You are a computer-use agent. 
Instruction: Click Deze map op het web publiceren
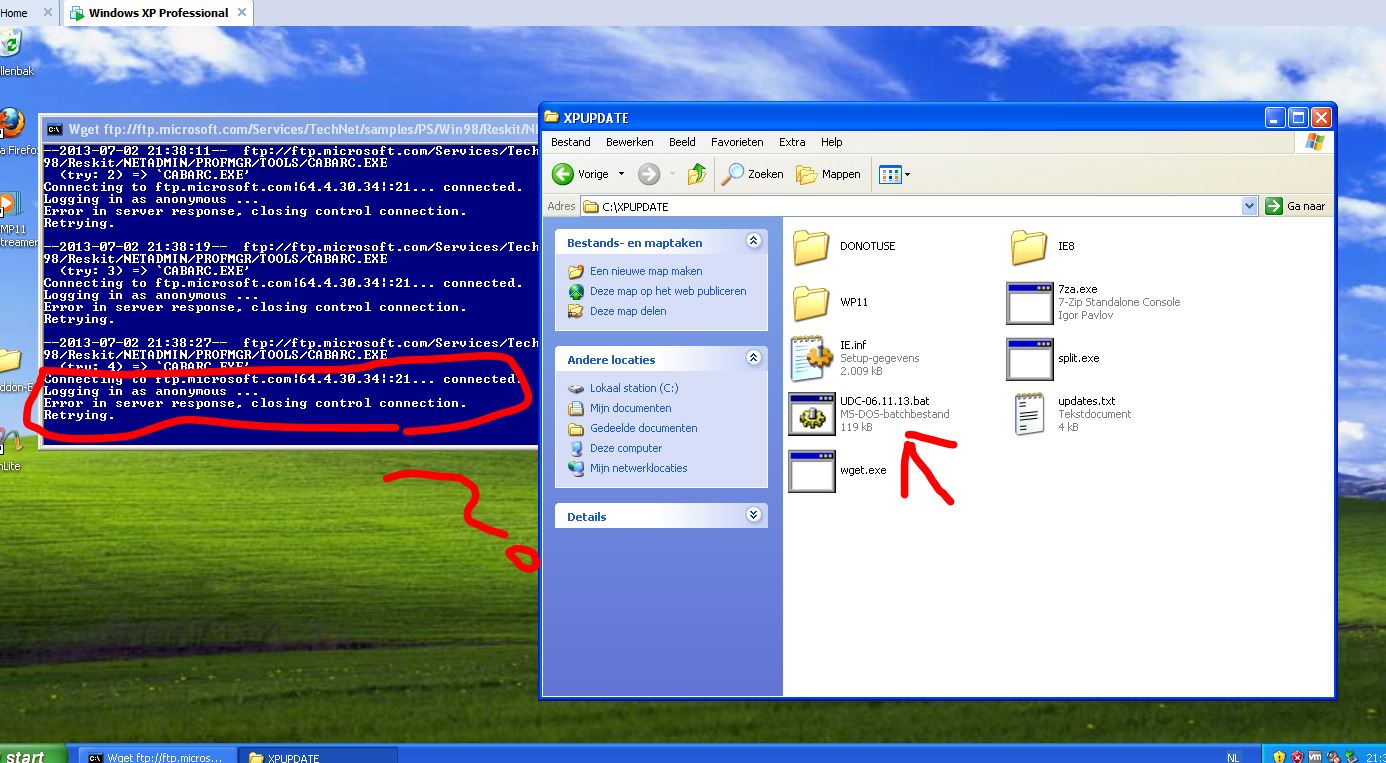668,291
